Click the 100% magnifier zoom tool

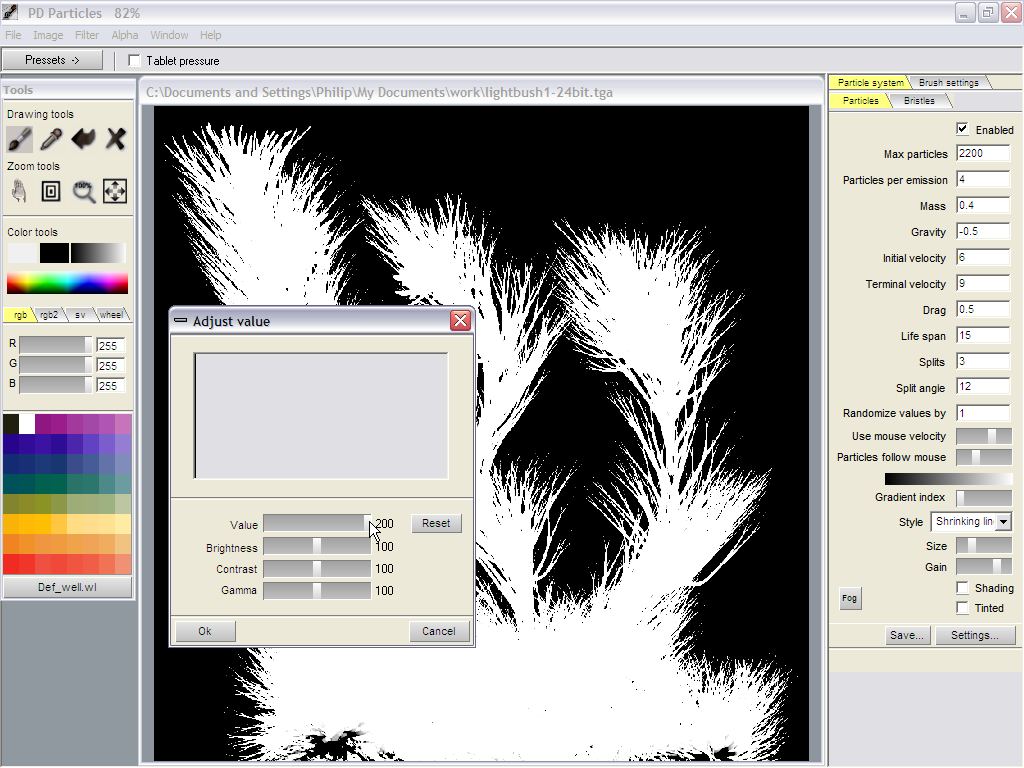(x=83, y=191)
